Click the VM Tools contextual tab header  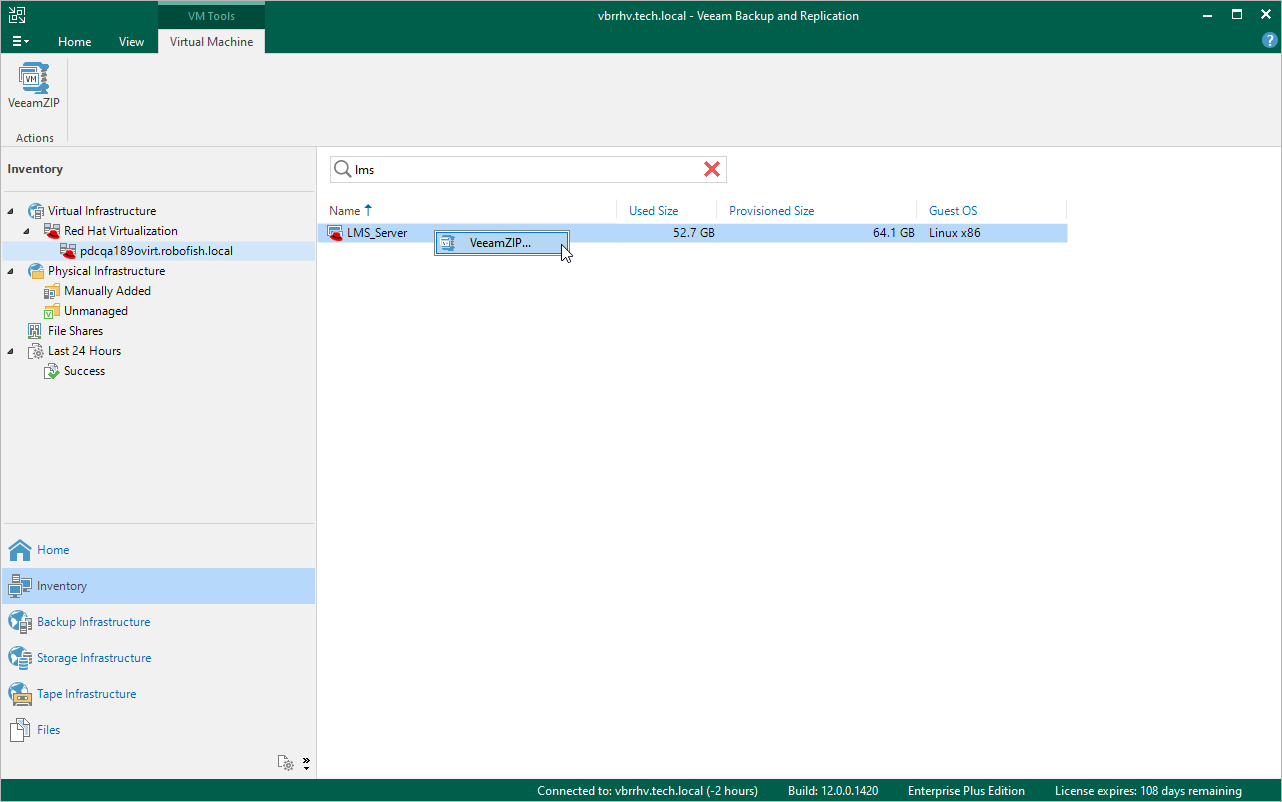211,16
